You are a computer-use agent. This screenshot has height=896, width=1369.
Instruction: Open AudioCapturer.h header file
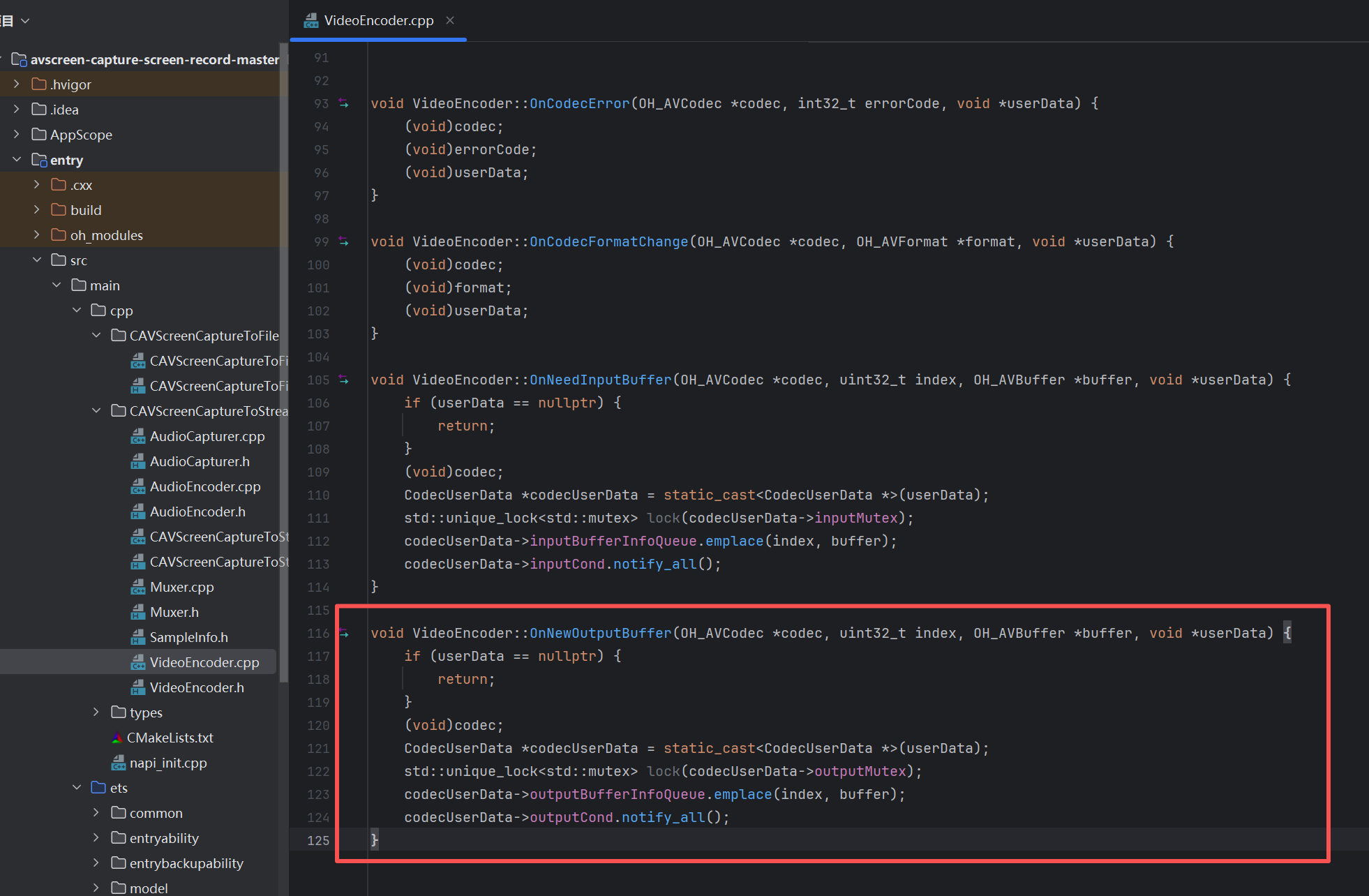[x=200, y=461]
